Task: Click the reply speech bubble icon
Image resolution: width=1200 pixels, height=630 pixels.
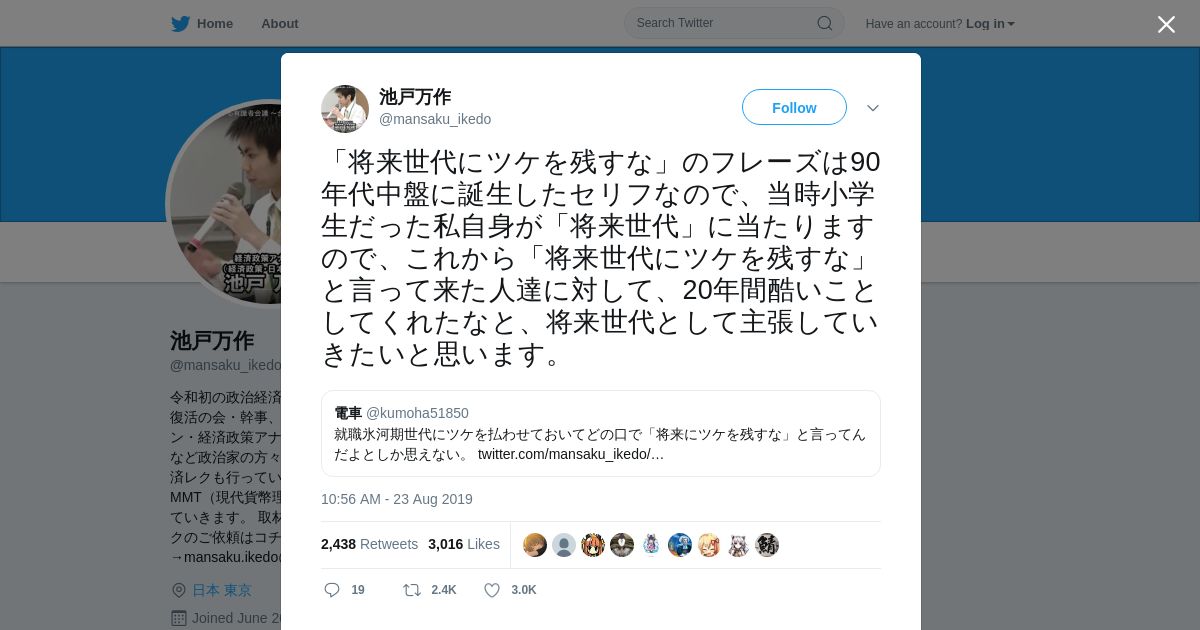Action: coord(333,590)
